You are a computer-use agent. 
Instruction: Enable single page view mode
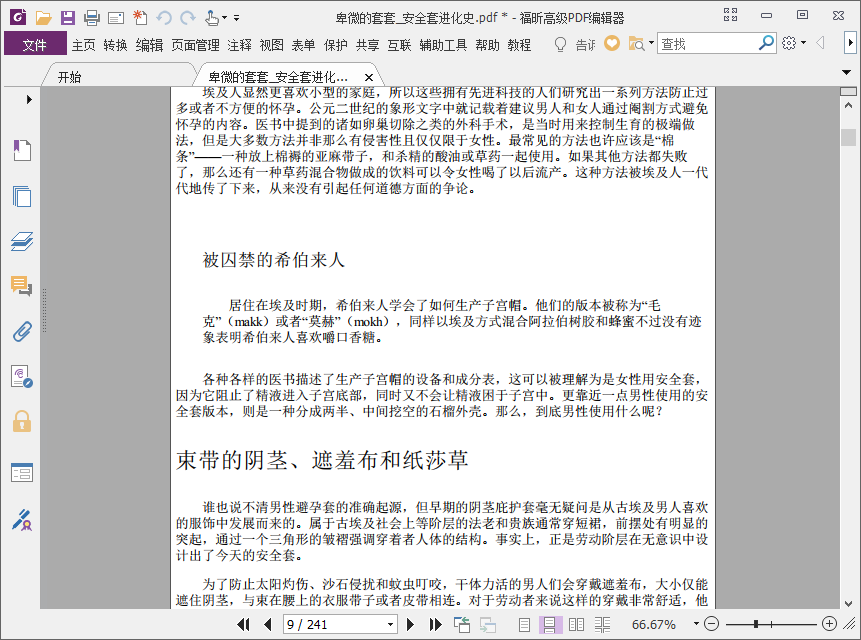coord(524,625)
